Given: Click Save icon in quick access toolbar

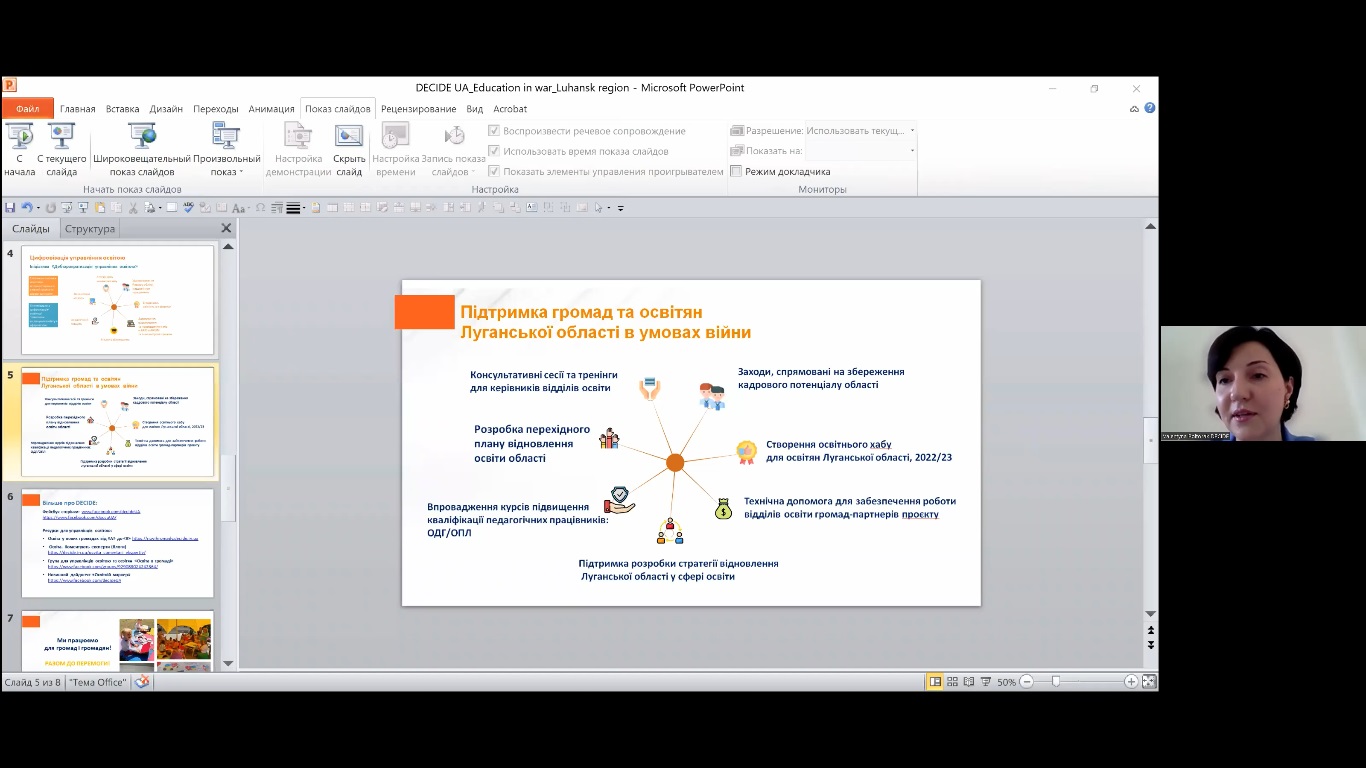Looking at the screenshot, I should 10,208.
